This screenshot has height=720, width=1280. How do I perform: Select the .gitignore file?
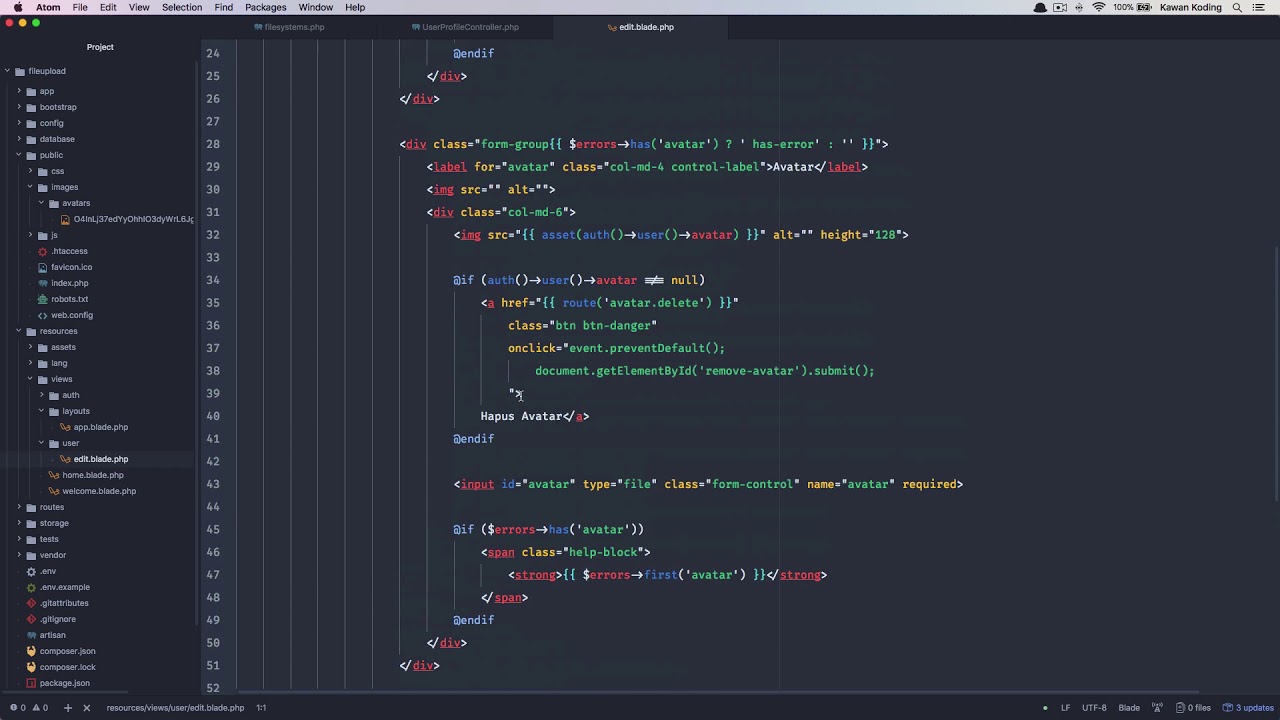[57, 619]
